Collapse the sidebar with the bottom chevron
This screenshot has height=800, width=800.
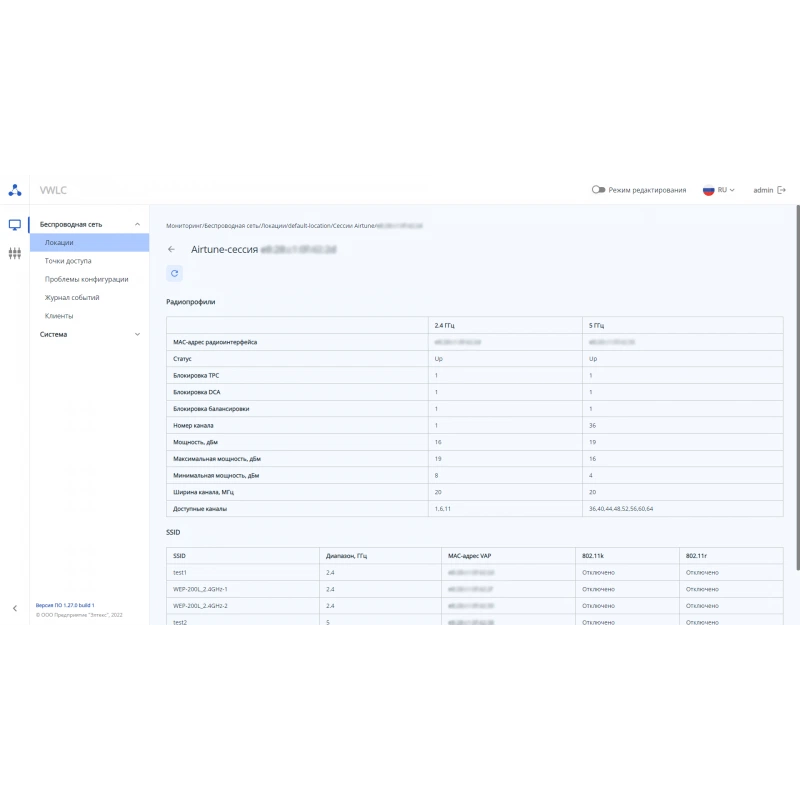coord(15,608)
